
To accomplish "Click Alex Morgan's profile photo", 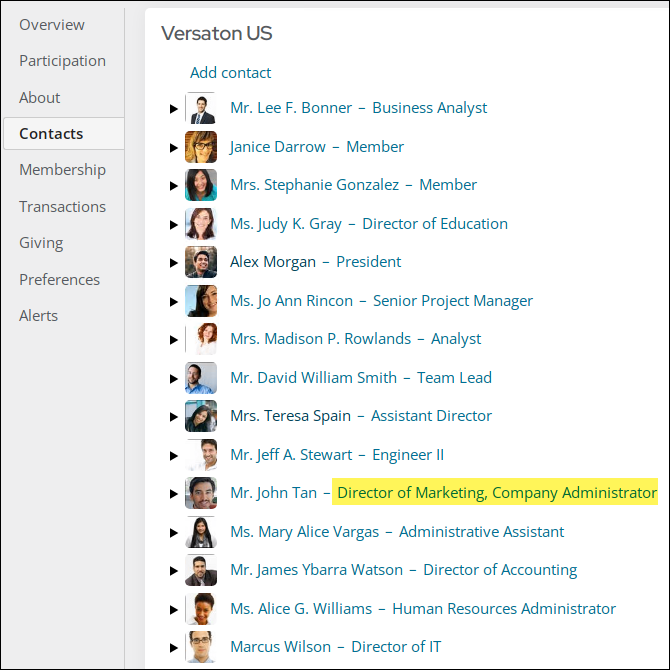I will click(201, 262).
